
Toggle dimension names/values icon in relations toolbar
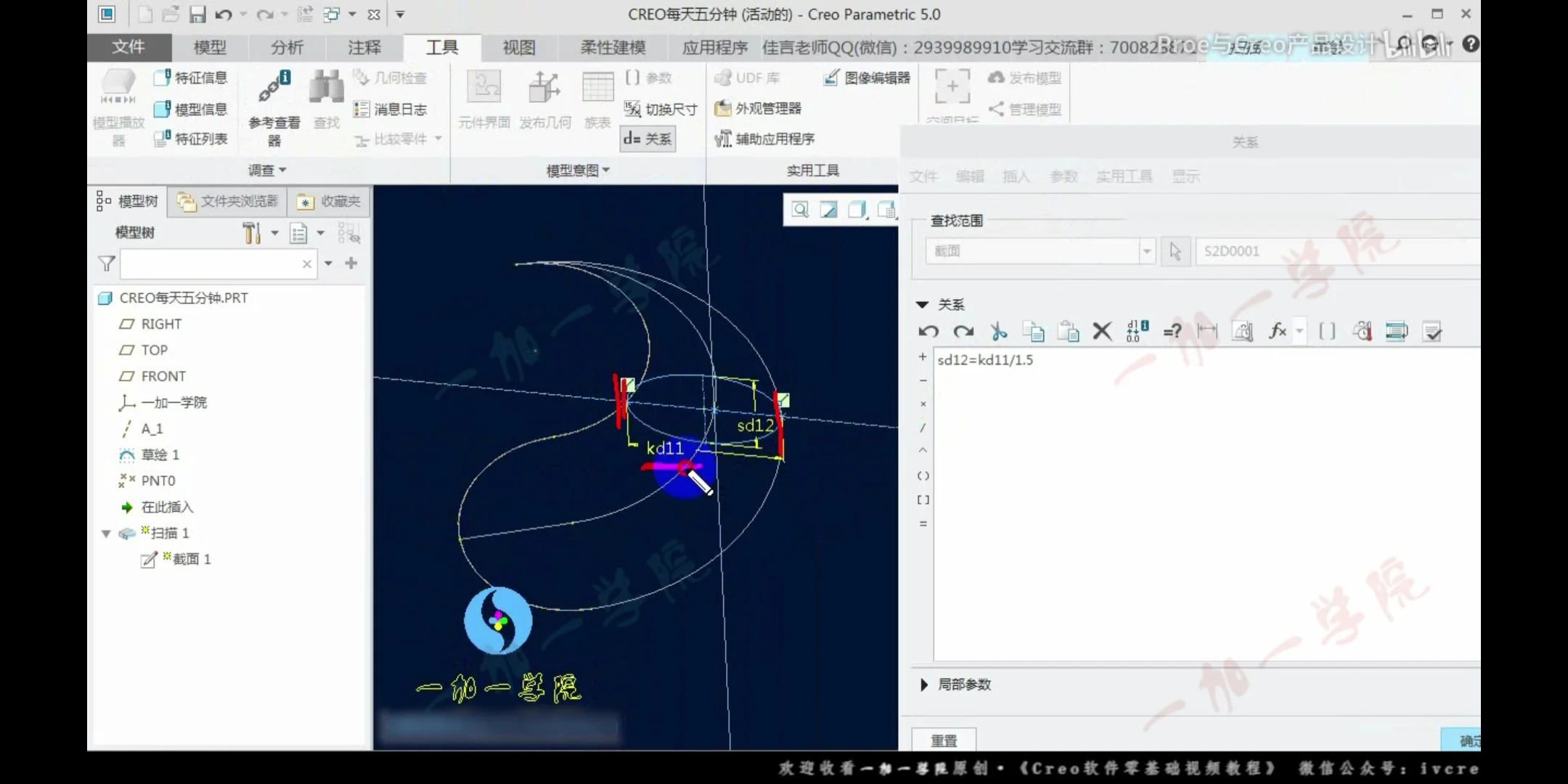(1138, 332)
